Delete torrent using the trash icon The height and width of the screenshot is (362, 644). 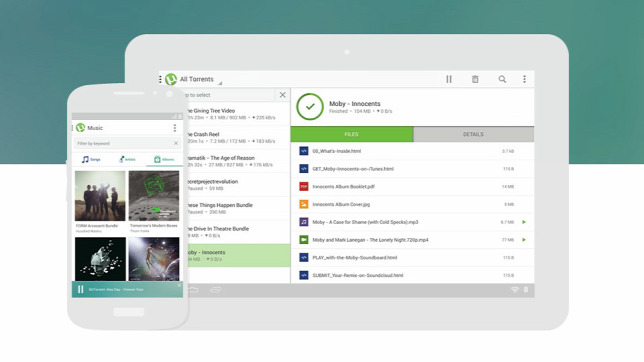pyautogui.click(x=475, y=79)
